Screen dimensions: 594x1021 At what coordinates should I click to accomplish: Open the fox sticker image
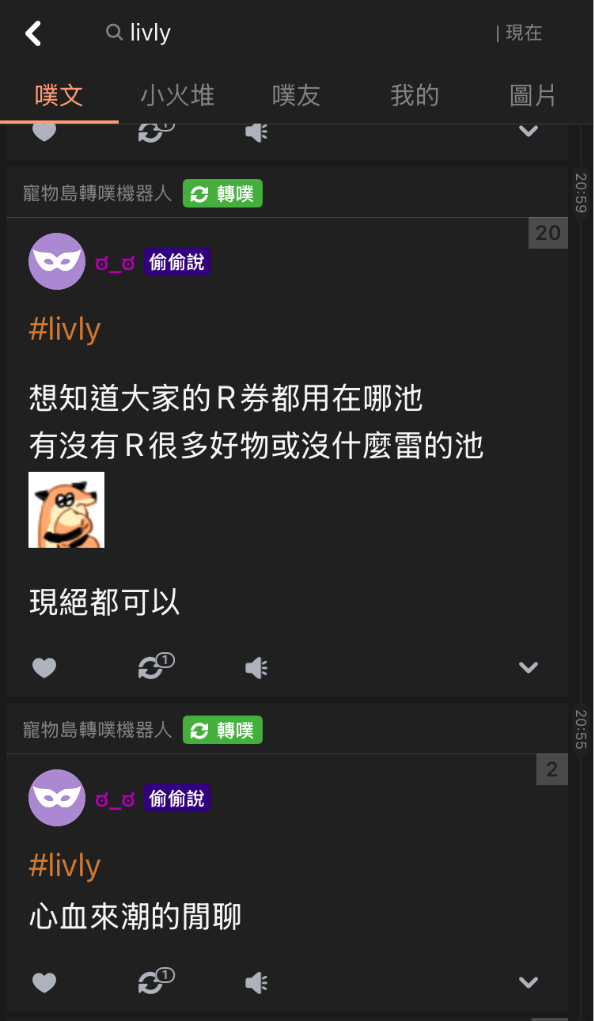coord(66,510)
